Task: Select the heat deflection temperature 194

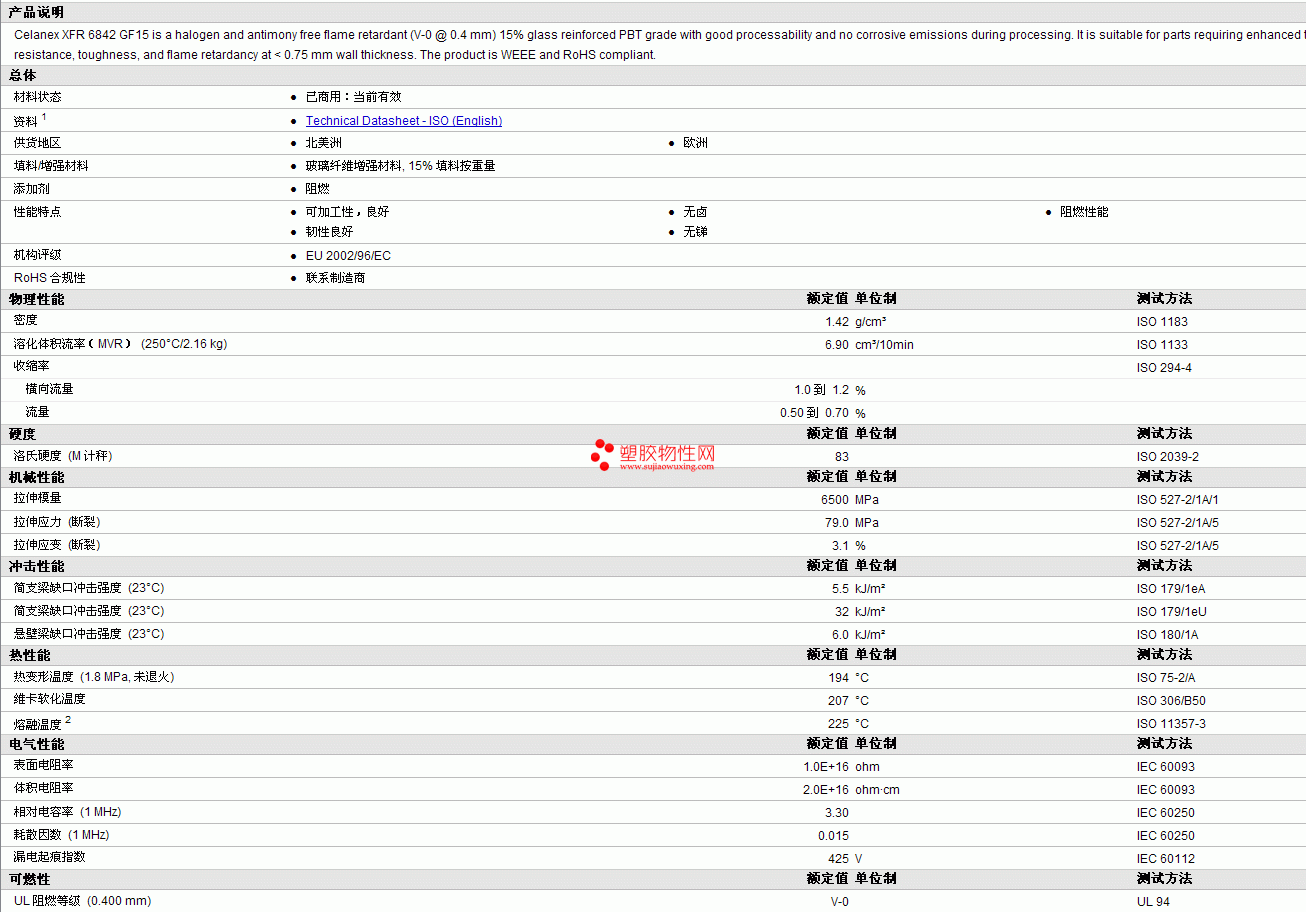Action: (838, 678)
